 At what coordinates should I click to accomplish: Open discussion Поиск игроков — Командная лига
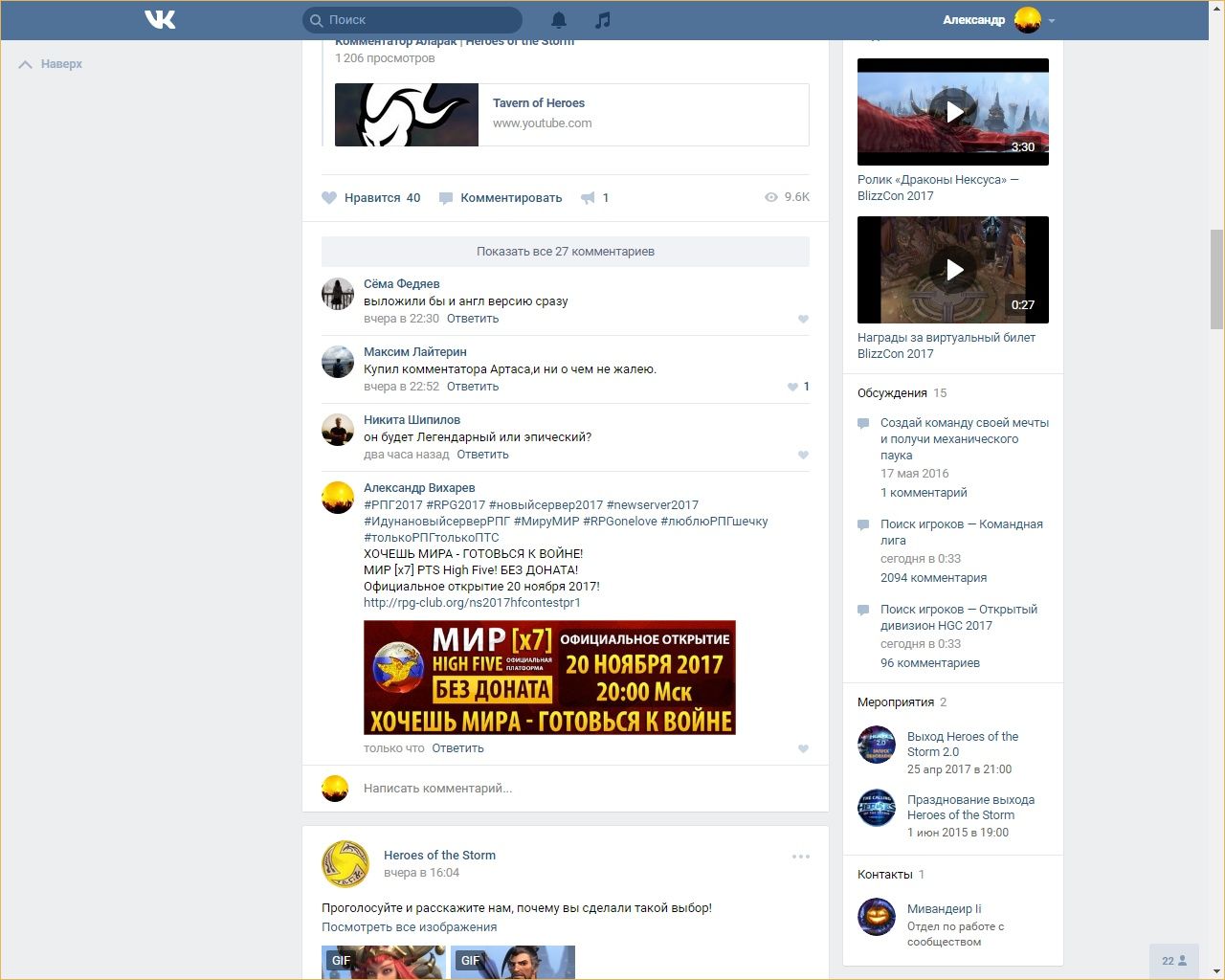(962, 532)
